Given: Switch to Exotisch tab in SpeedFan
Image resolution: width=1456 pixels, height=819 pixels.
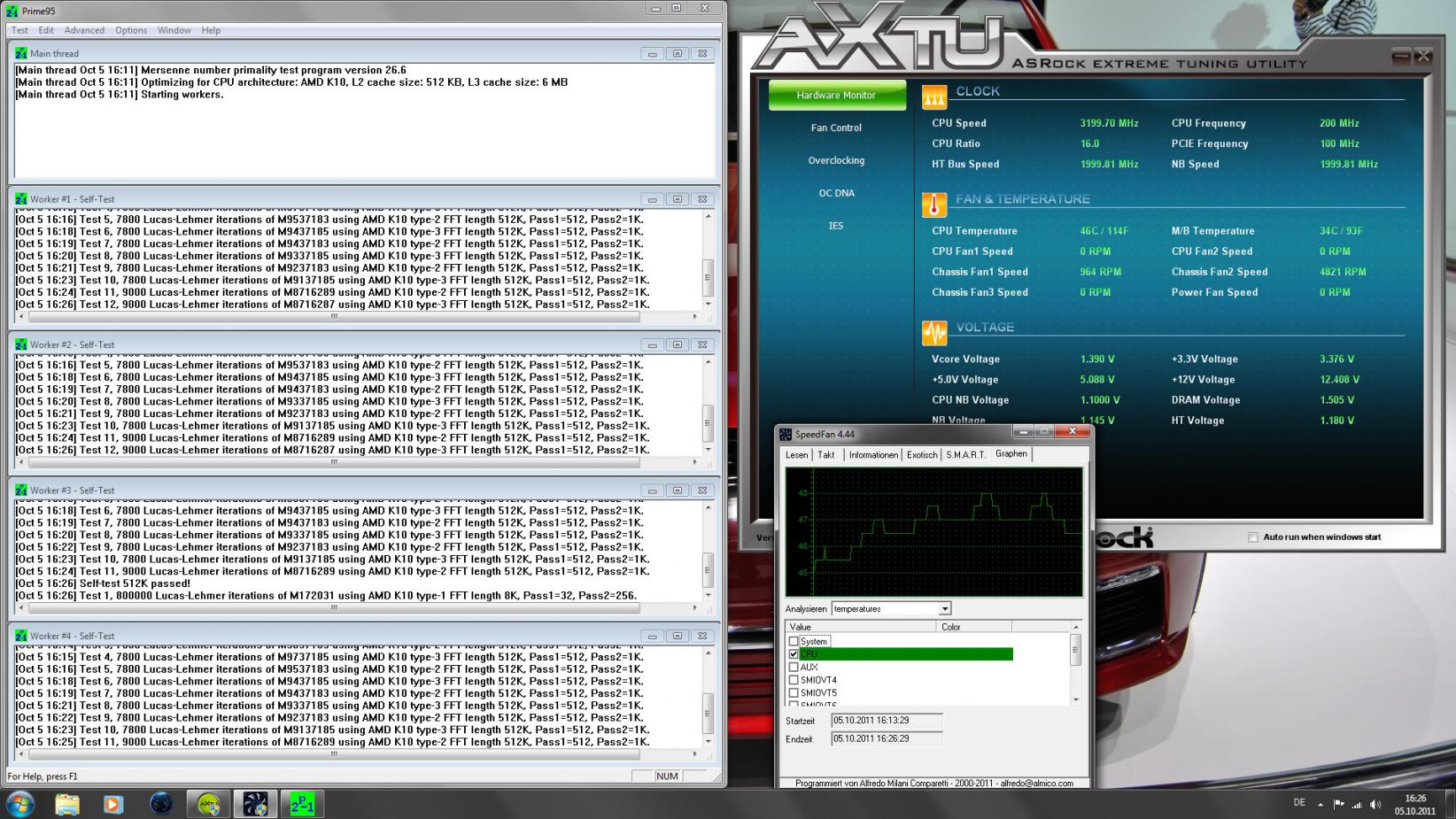Looking at the screenshot, I should coord(922,455).
